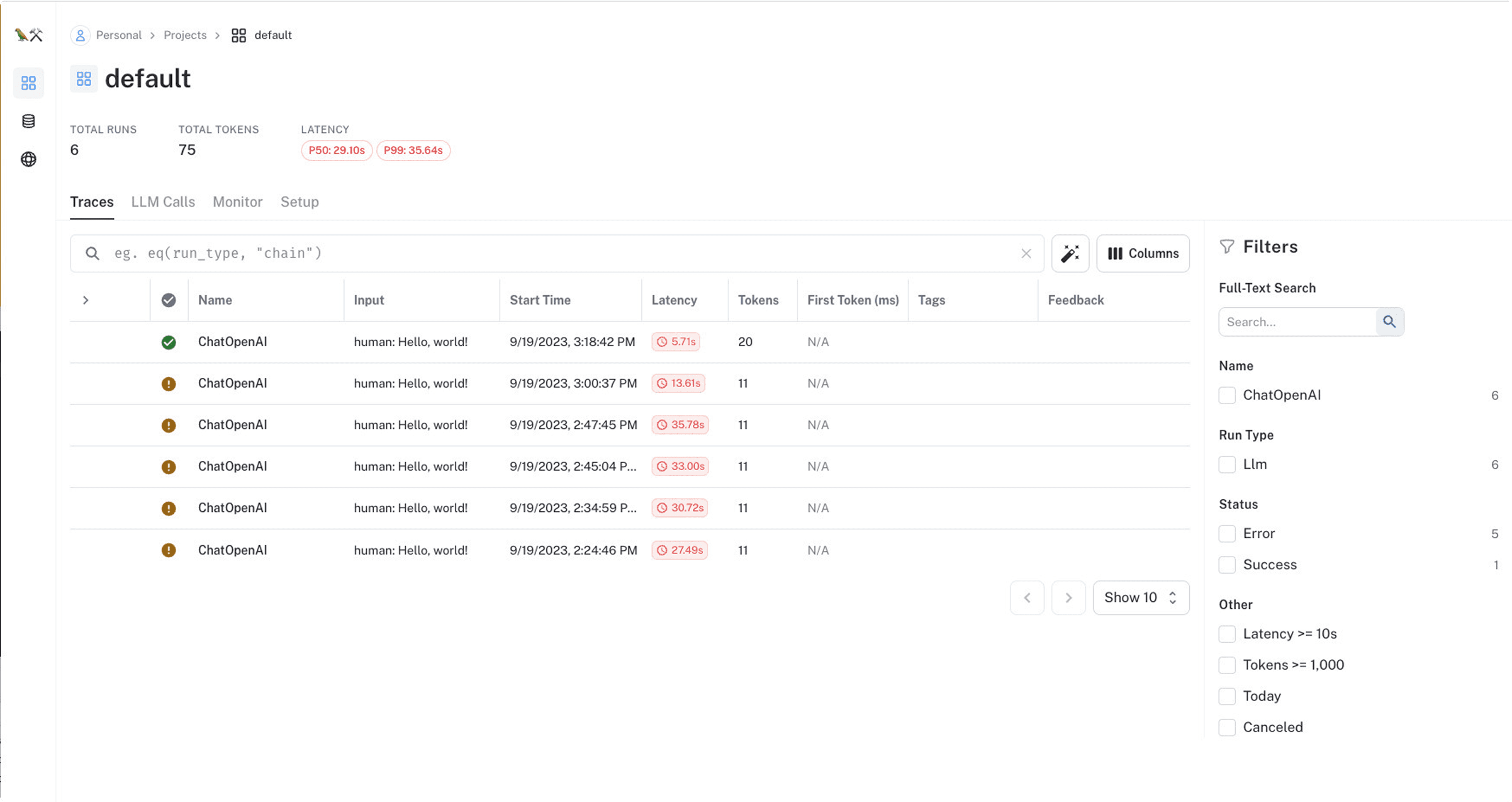Screen dimensions: 1512x802
Task: Go to next page of traces
Action: [1068, 598]
